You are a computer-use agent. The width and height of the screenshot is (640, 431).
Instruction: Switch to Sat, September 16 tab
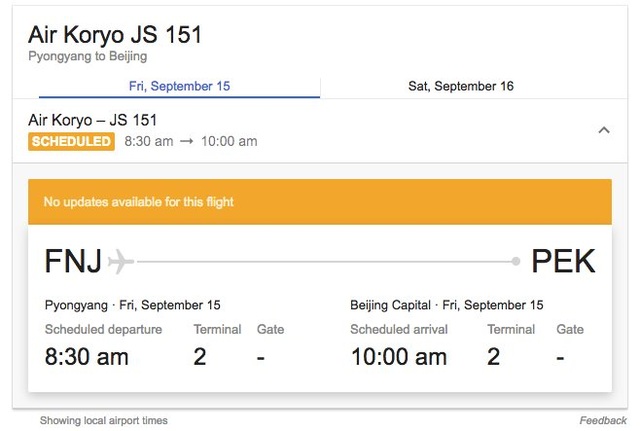coord(461,86)
